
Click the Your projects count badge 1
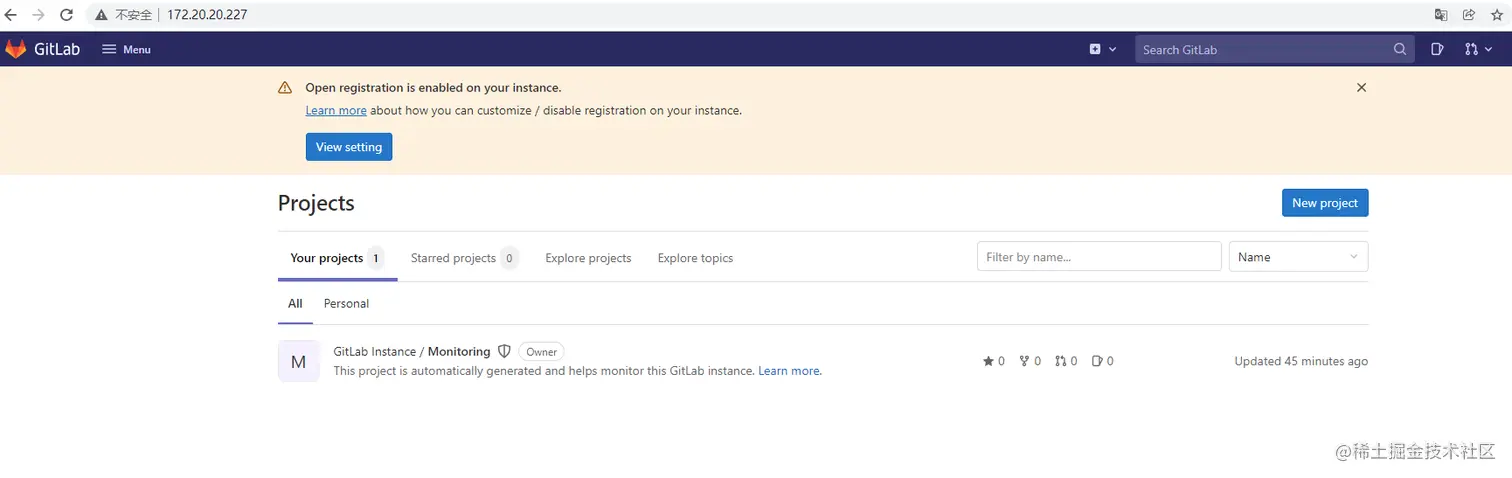376,258
